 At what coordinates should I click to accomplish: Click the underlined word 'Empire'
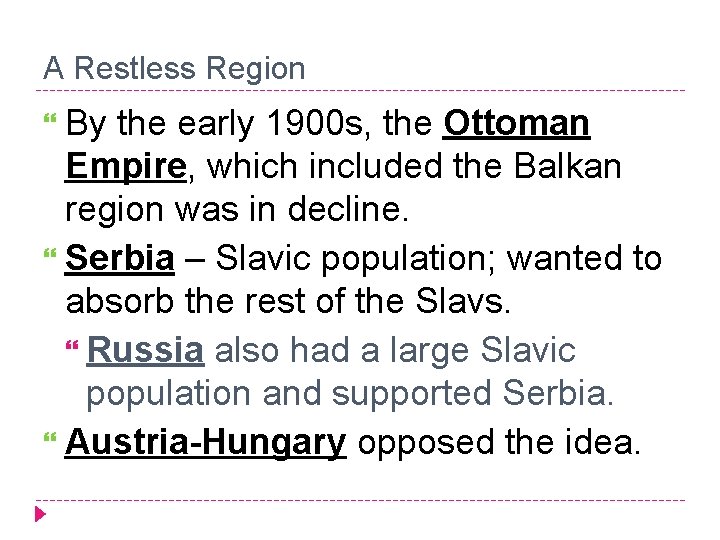(126, 168)
